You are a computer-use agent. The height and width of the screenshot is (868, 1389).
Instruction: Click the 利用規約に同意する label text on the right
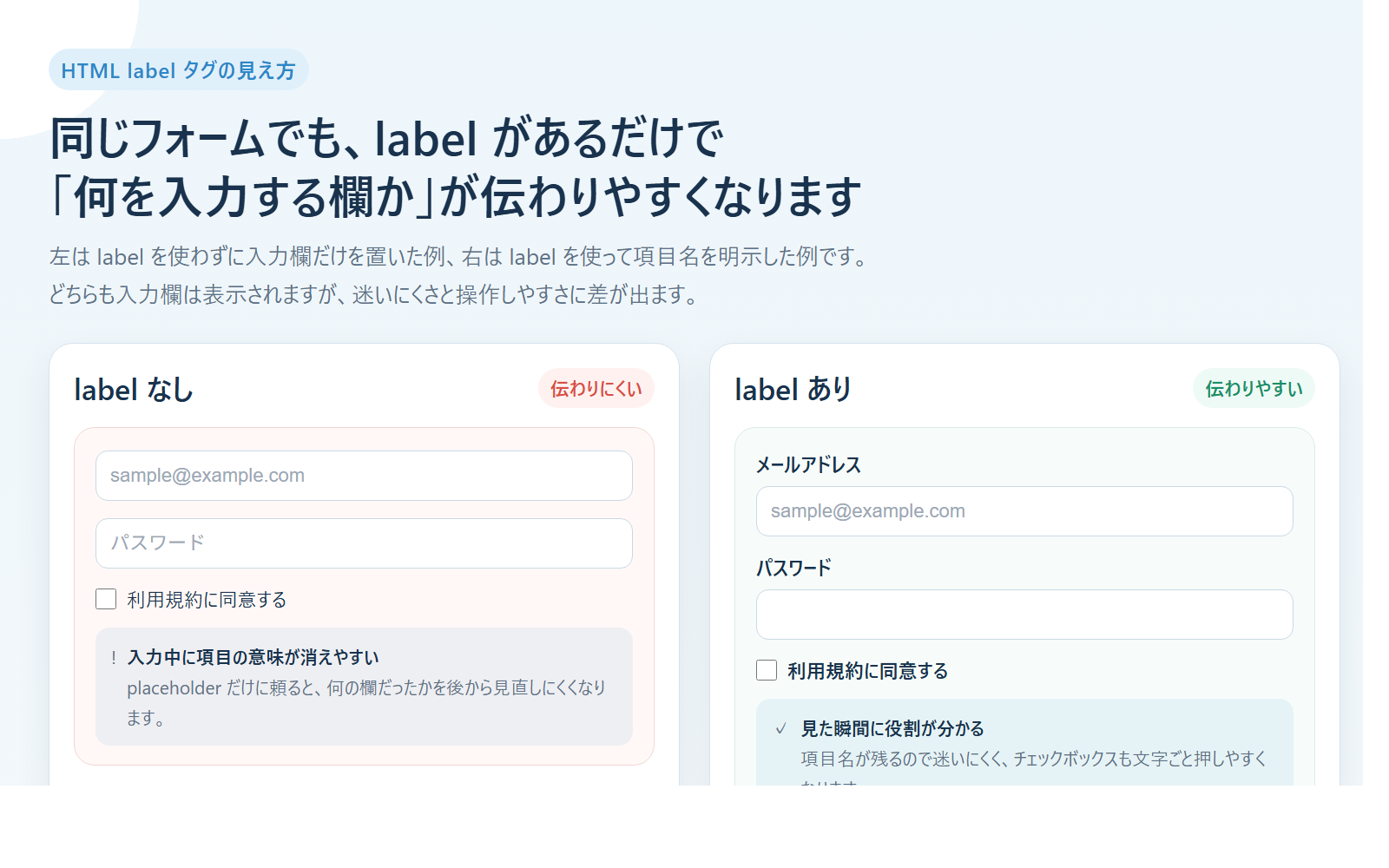pyautogui.click(x=867, y=670)
